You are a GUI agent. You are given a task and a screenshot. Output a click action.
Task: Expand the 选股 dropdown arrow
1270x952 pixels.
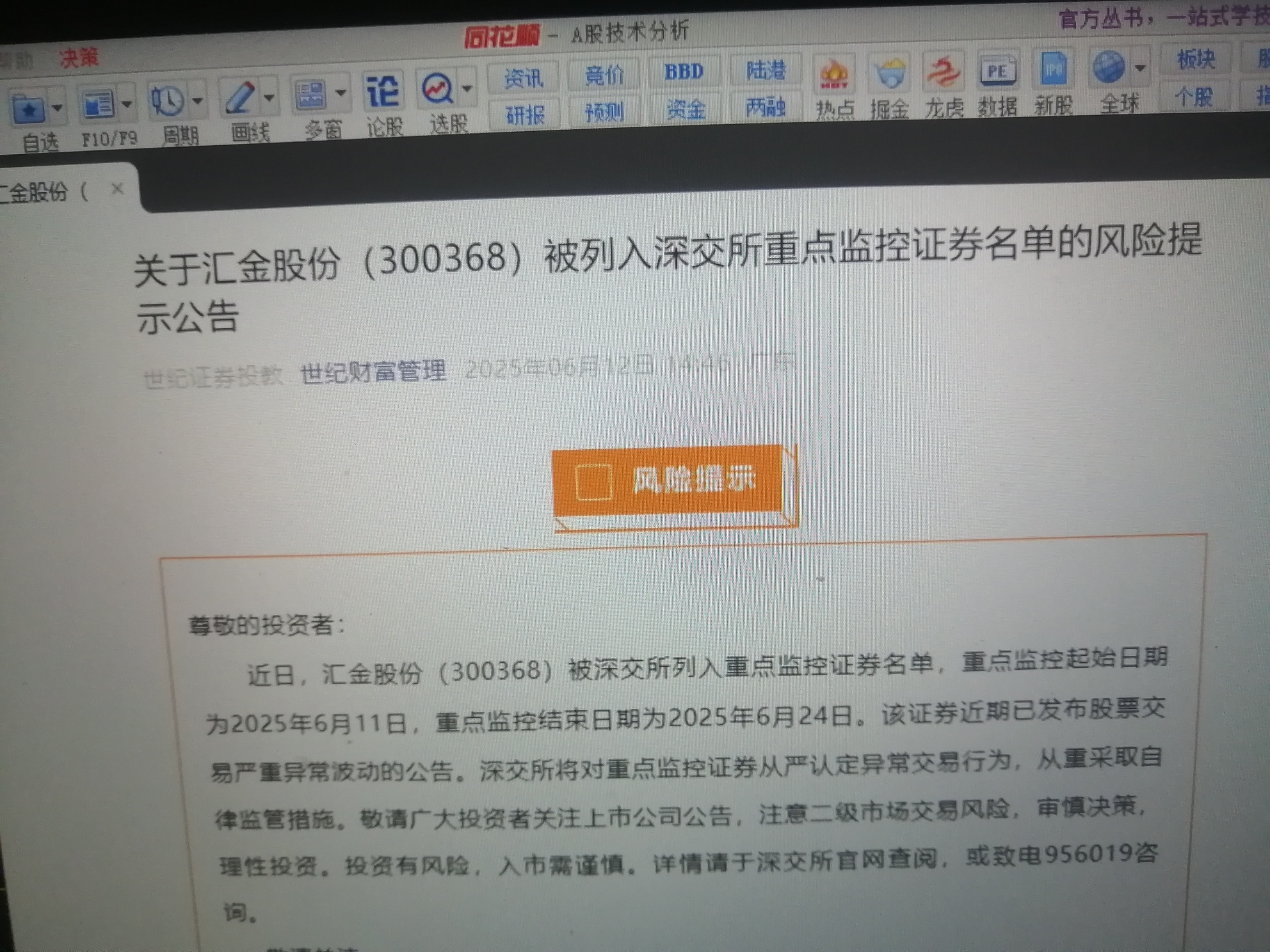click(x=467, y=88)
